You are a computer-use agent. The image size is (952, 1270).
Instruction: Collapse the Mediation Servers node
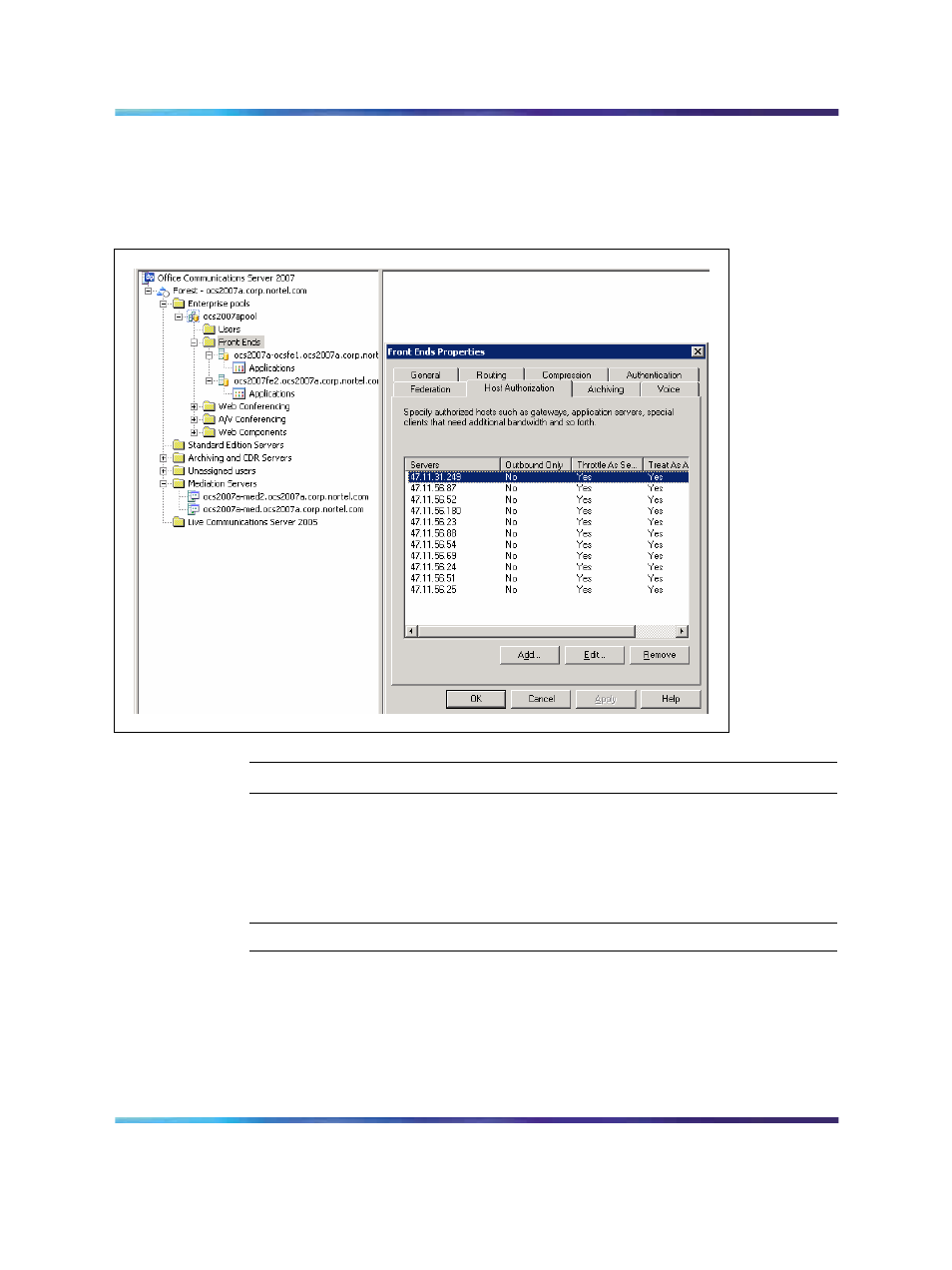[x=164, y=484]
